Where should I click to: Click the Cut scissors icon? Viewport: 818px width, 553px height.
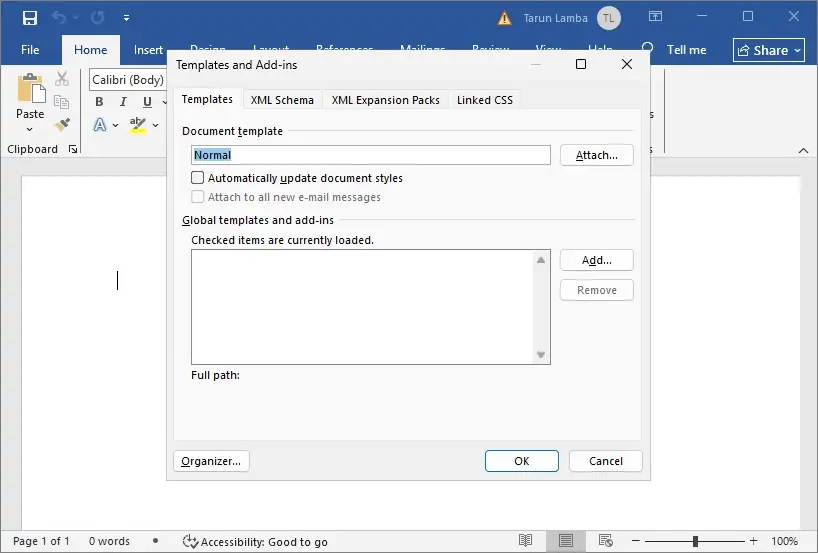pos(62,79)
